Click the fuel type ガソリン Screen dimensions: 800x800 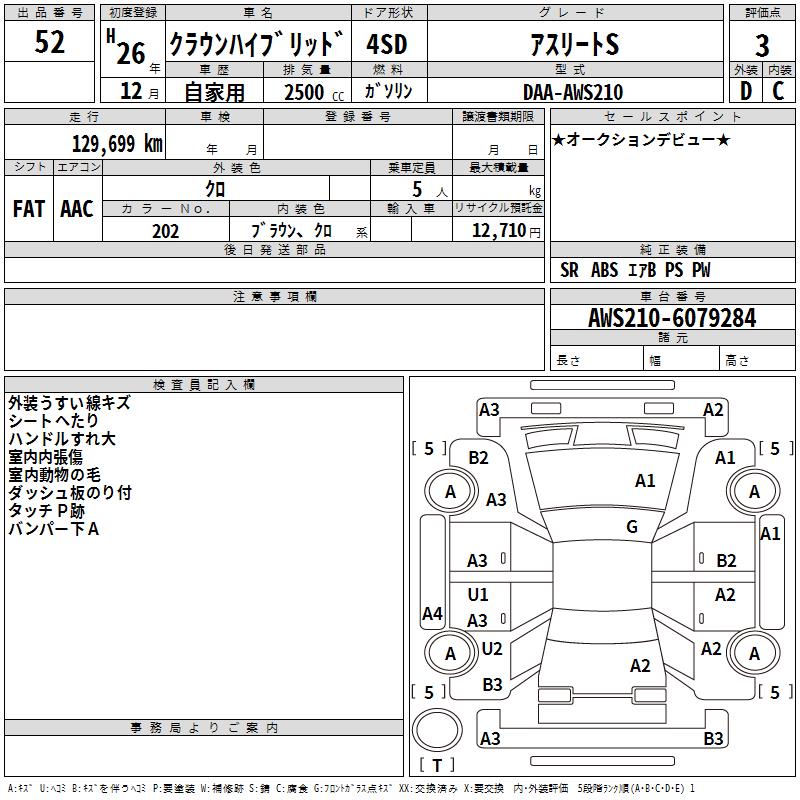click(x=388, y=91)
